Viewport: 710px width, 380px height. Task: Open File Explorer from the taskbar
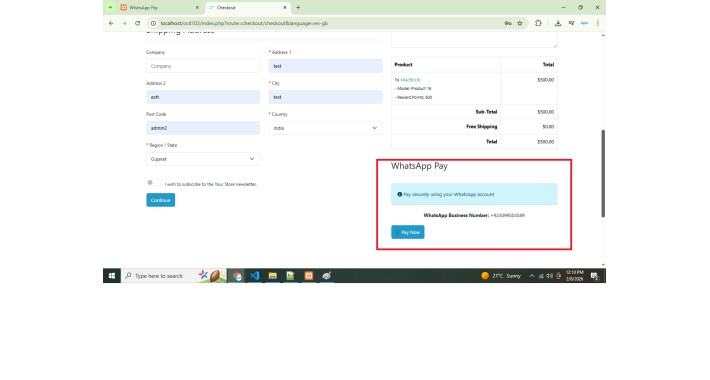[273, 276]
